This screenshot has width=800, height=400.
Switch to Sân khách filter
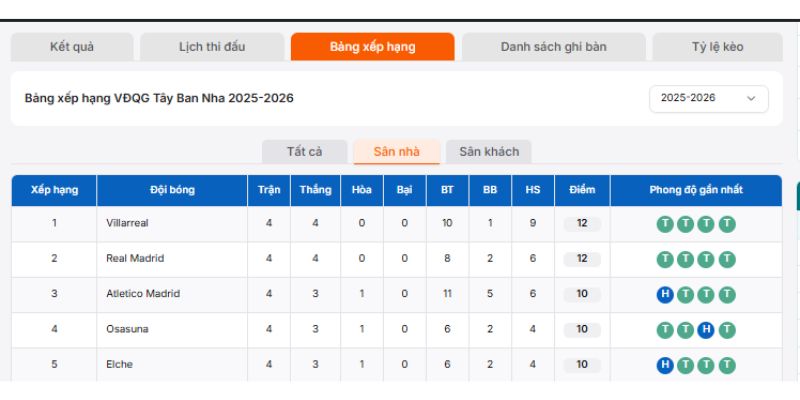[489, 152]
